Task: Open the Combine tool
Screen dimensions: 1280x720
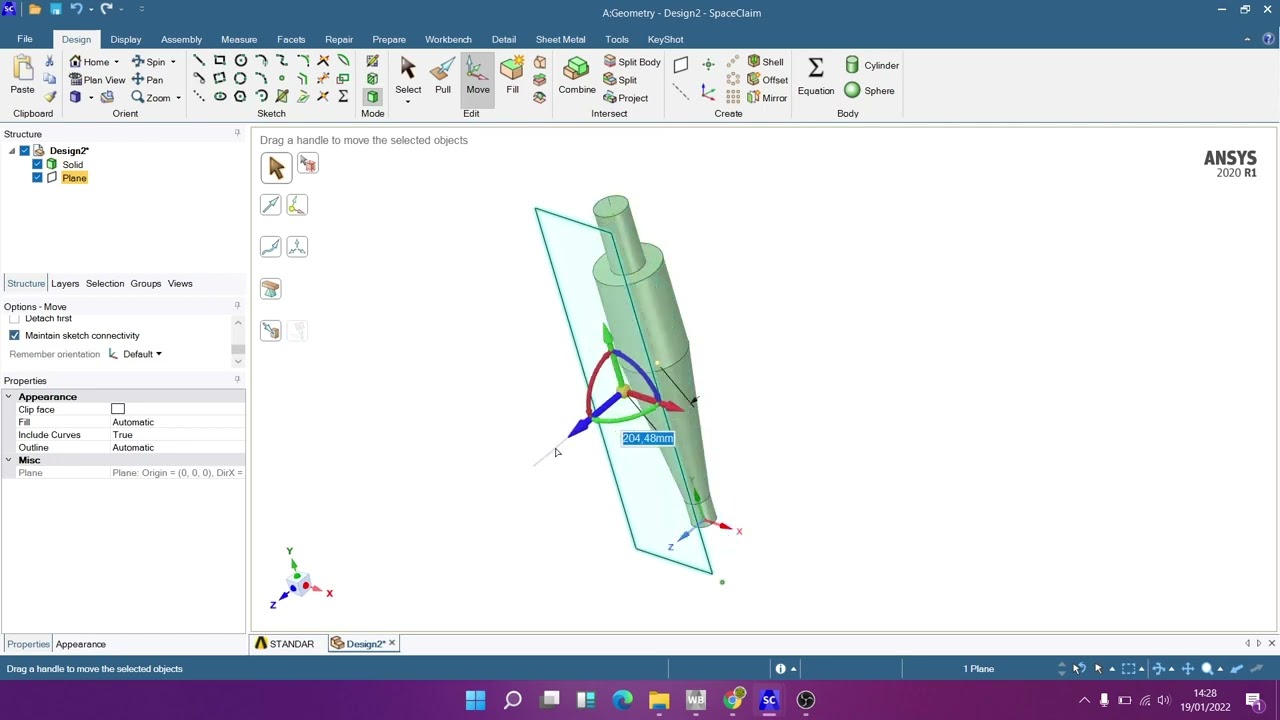Action: [x=577, y=76]
